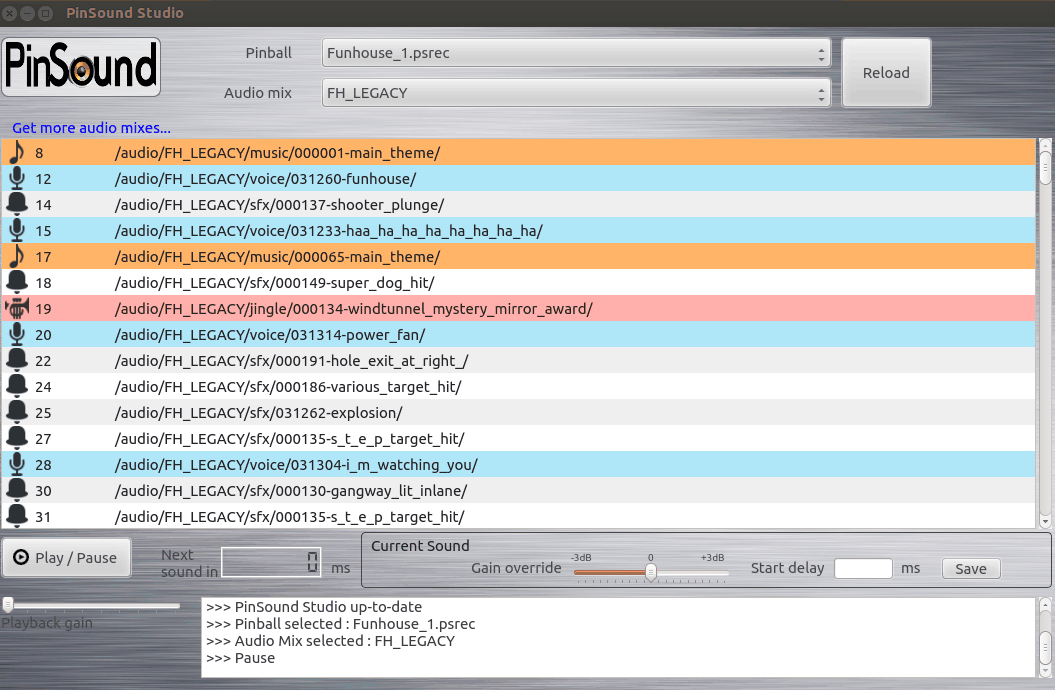
Task: Click the bell icon in row 30
Action: [17, 490]
